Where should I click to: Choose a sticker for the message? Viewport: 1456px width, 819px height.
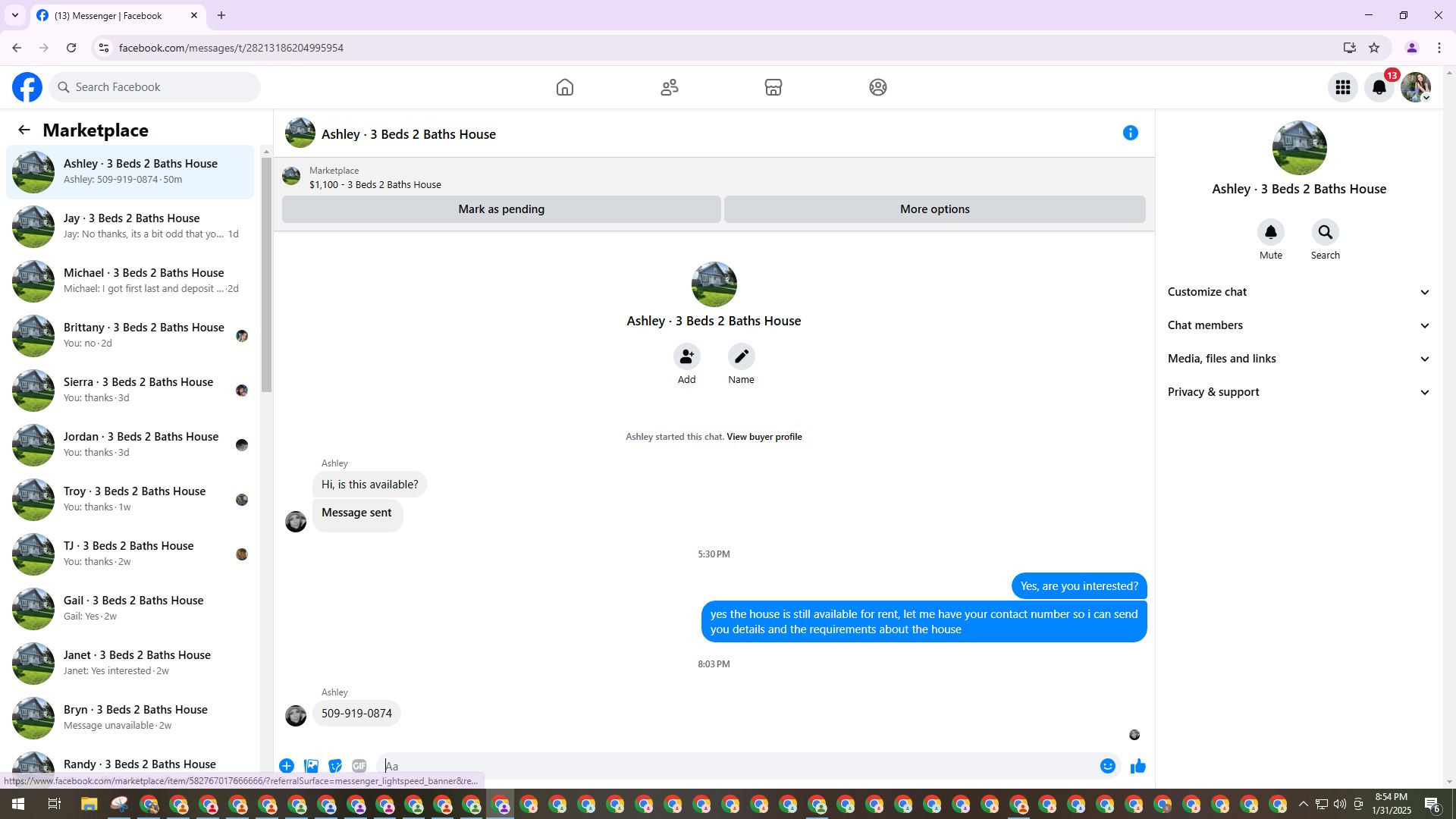coord(335,766)
